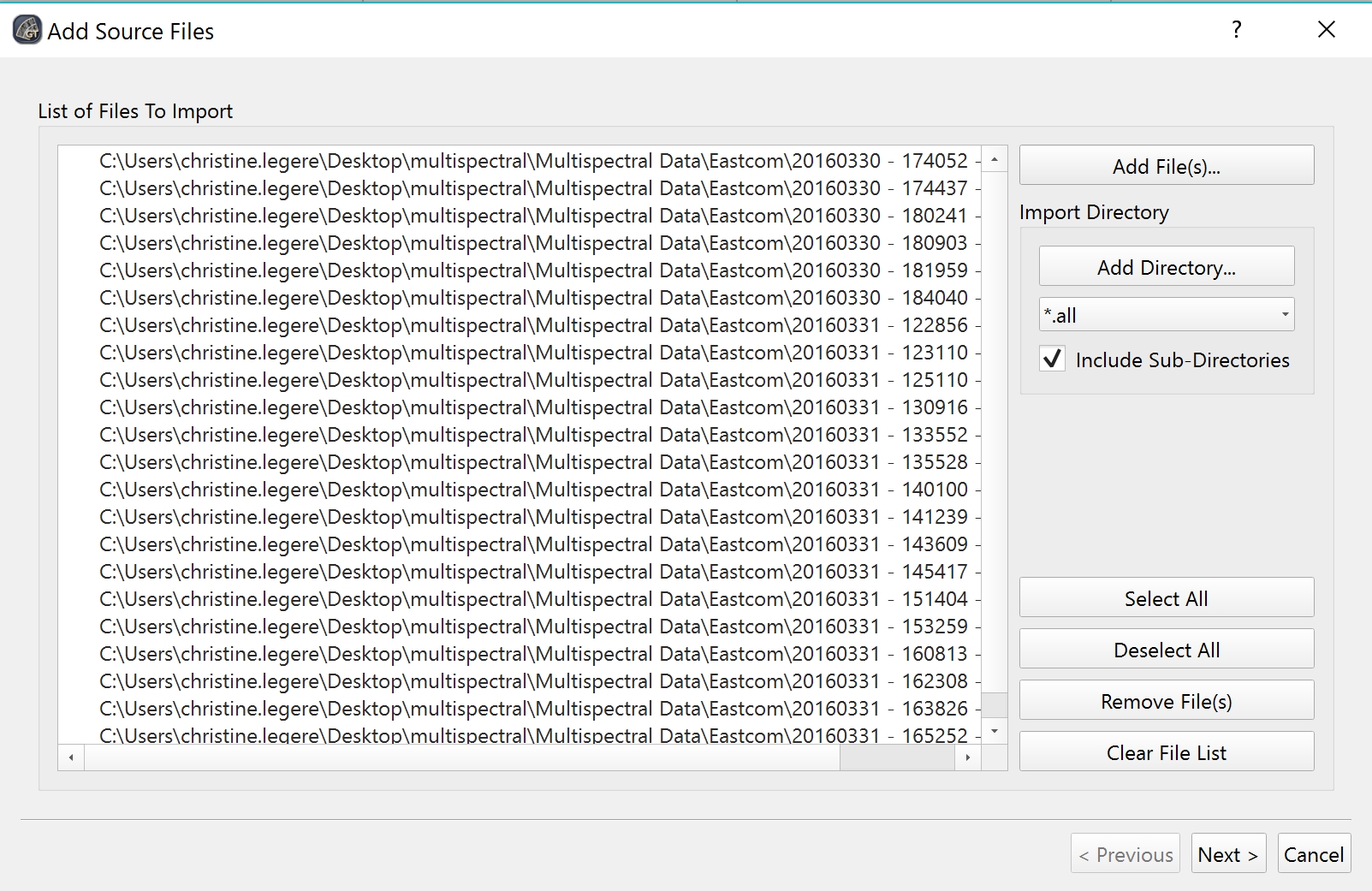Select file row 20160331 - 133552

pos(520,435)
